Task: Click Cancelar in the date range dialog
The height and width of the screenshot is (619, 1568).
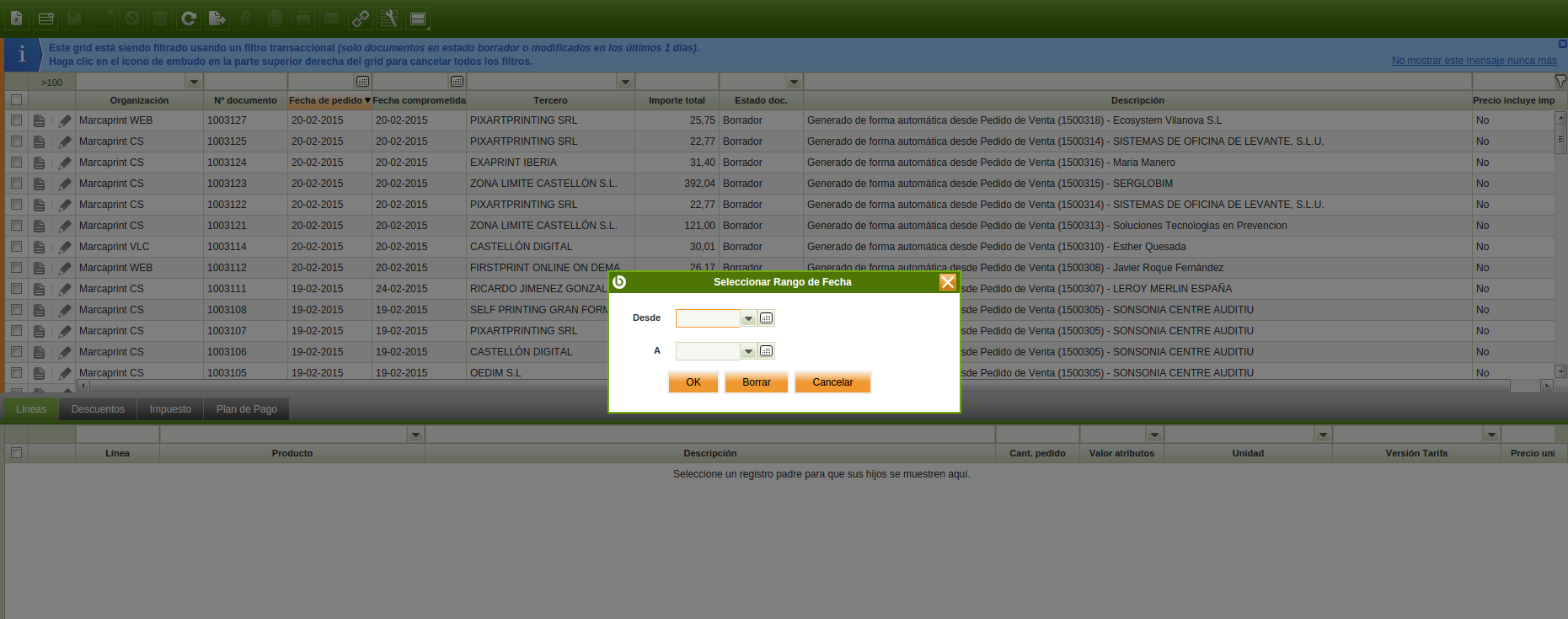Action: tap(832, 382)
